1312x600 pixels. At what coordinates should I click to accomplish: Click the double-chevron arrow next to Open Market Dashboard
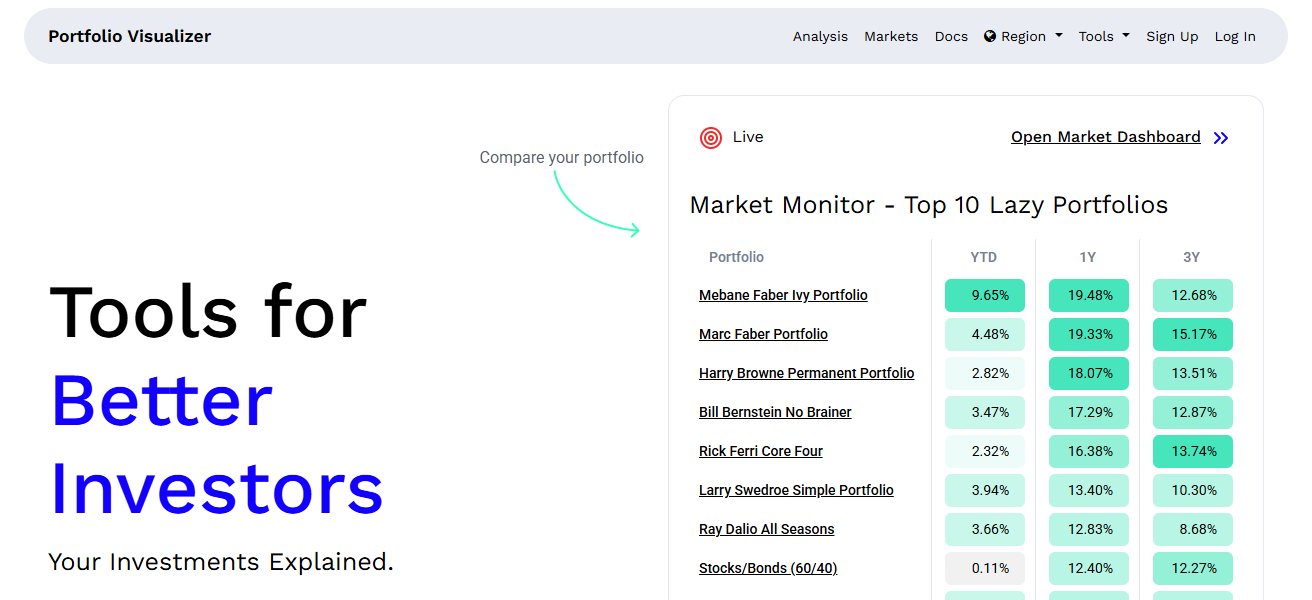[x=1221, y=137]
